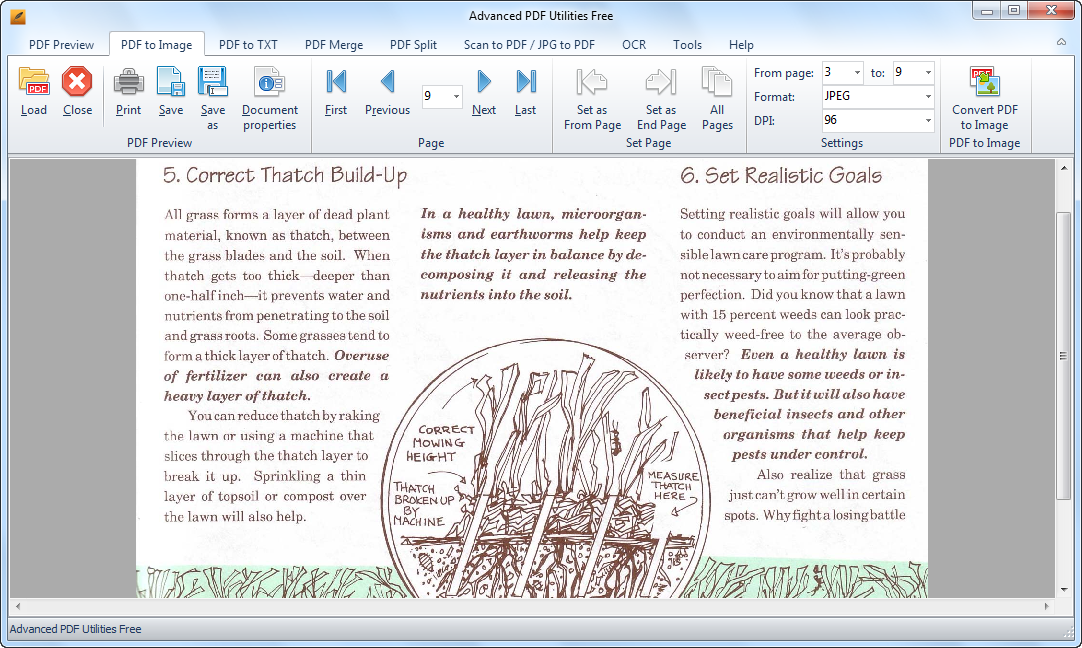Click the scroll up arrow
This screenshot has width=1082, height=648.
1063,168
